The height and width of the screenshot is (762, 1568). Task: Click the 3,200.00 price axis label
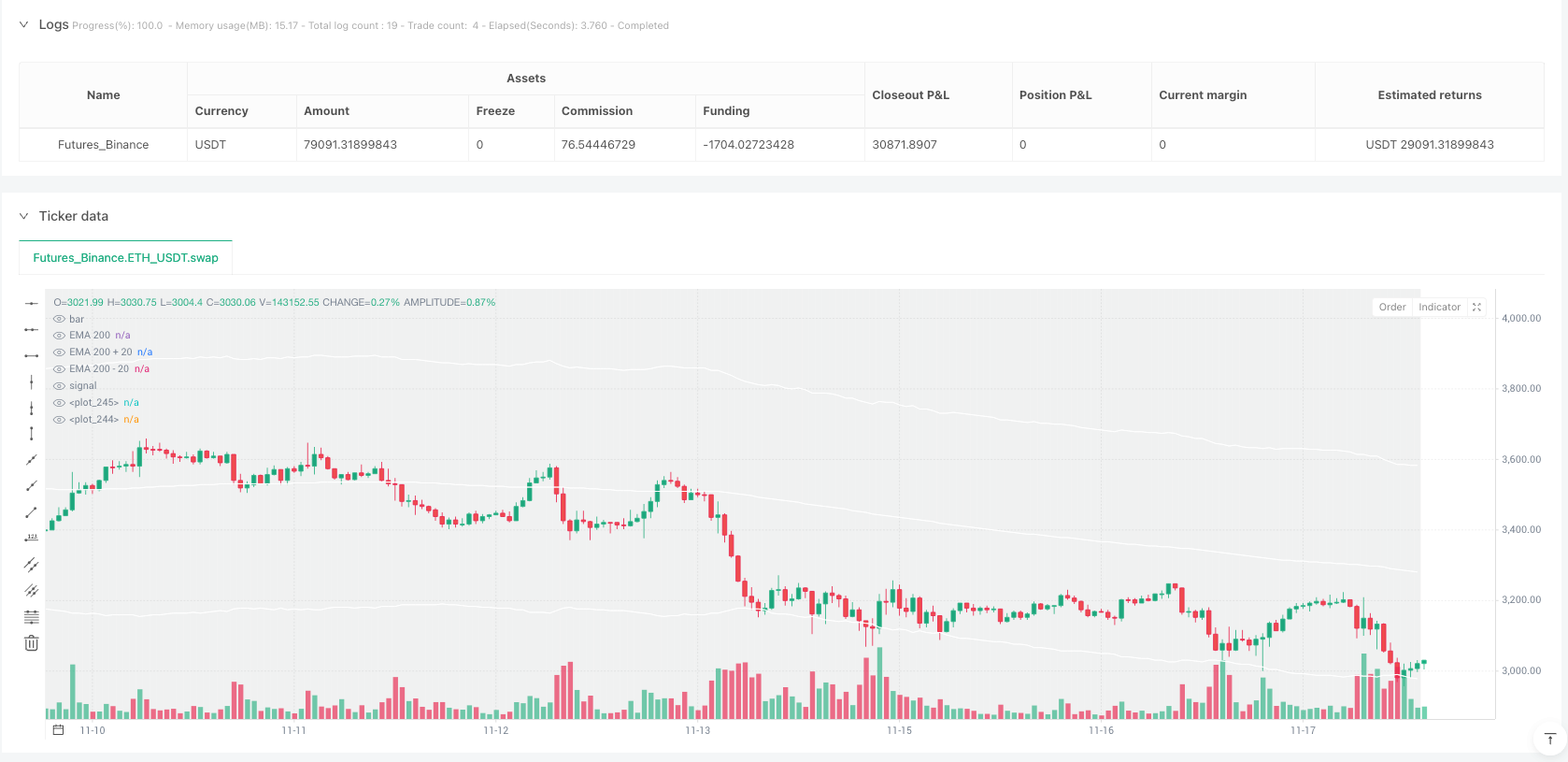pos(1521,599)
